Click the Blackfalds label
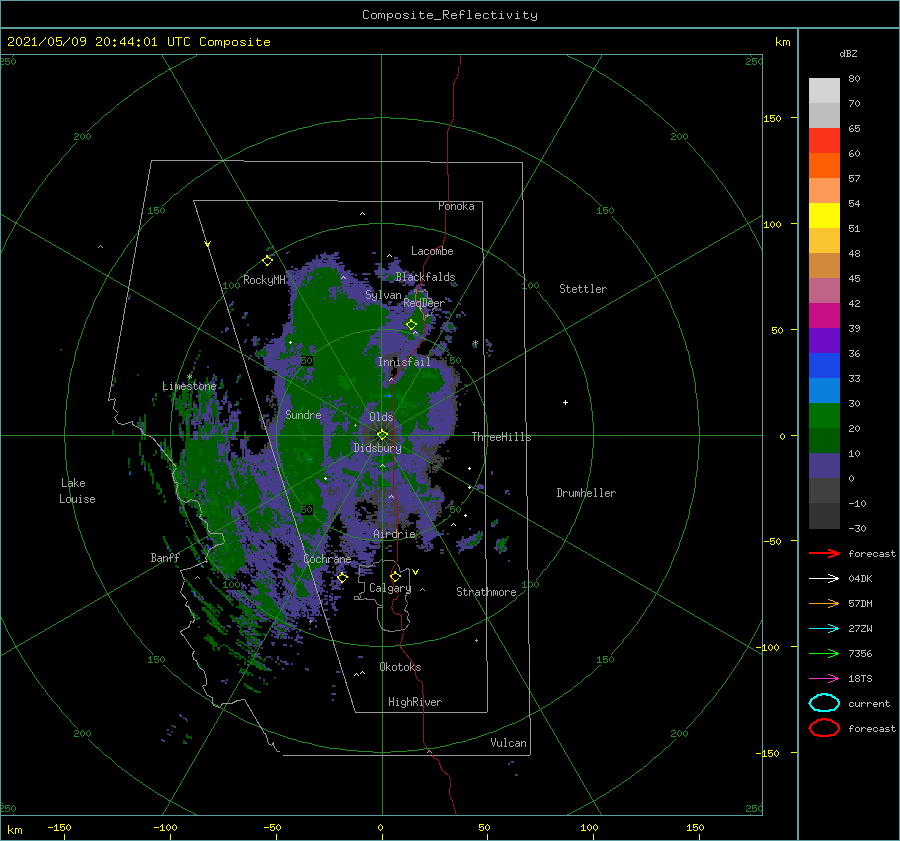Viewport: 900px width, 841px height. tap(425, 277)
